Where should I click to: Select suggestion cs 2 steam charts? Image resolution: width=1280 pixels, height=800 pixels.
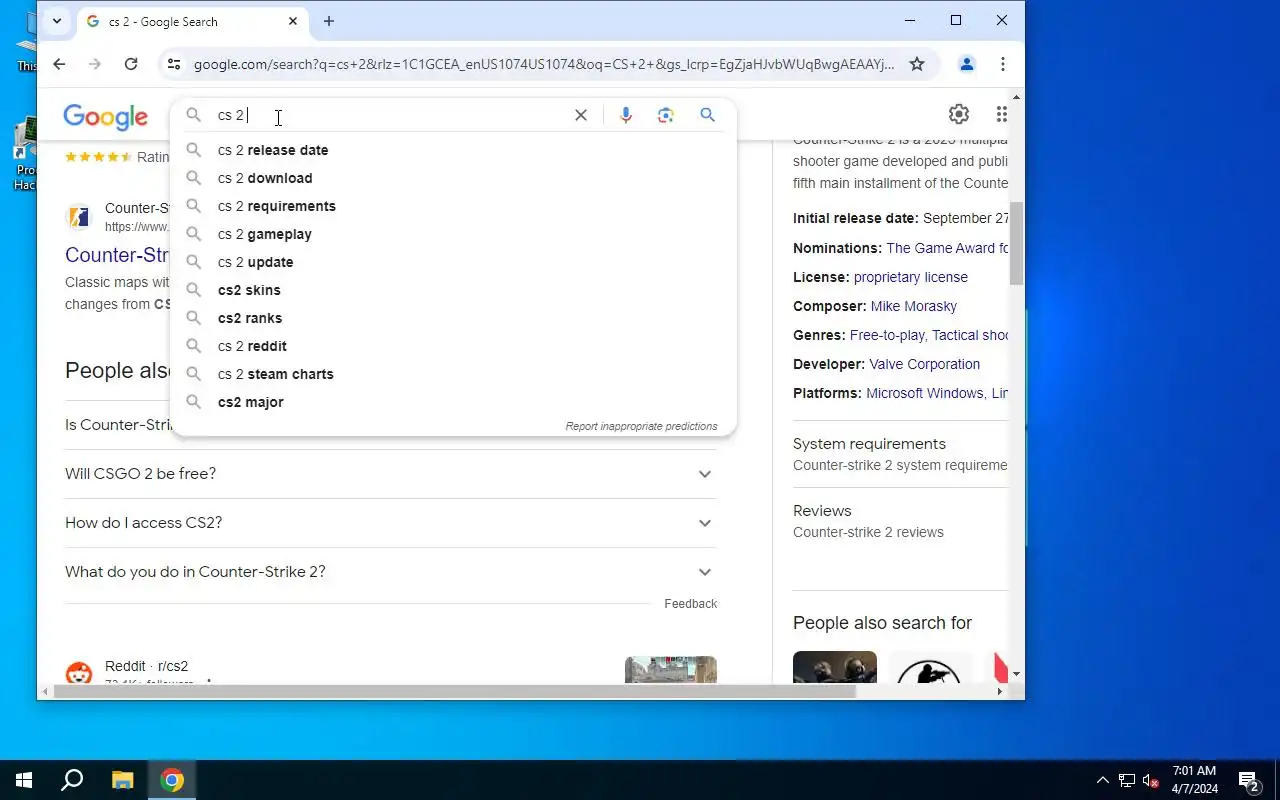454,374
